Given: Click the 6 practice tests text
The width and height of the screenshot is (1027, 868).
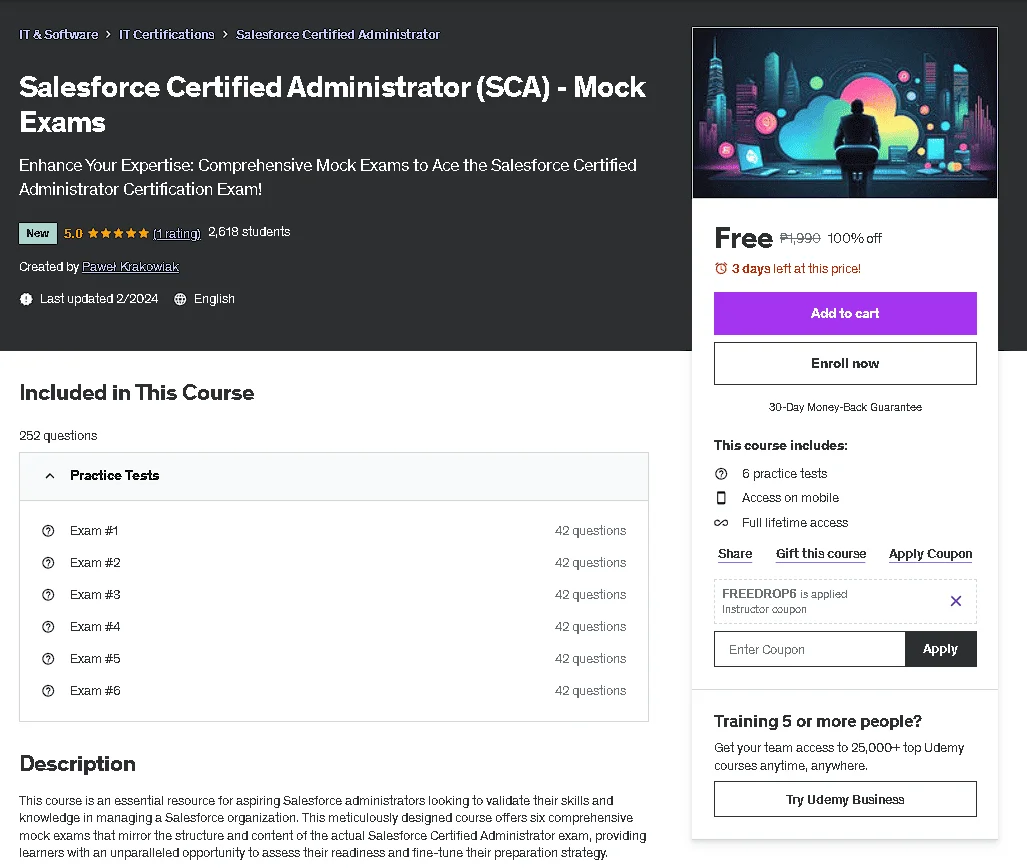Looking at the screenshot, I should pos(785,474).
